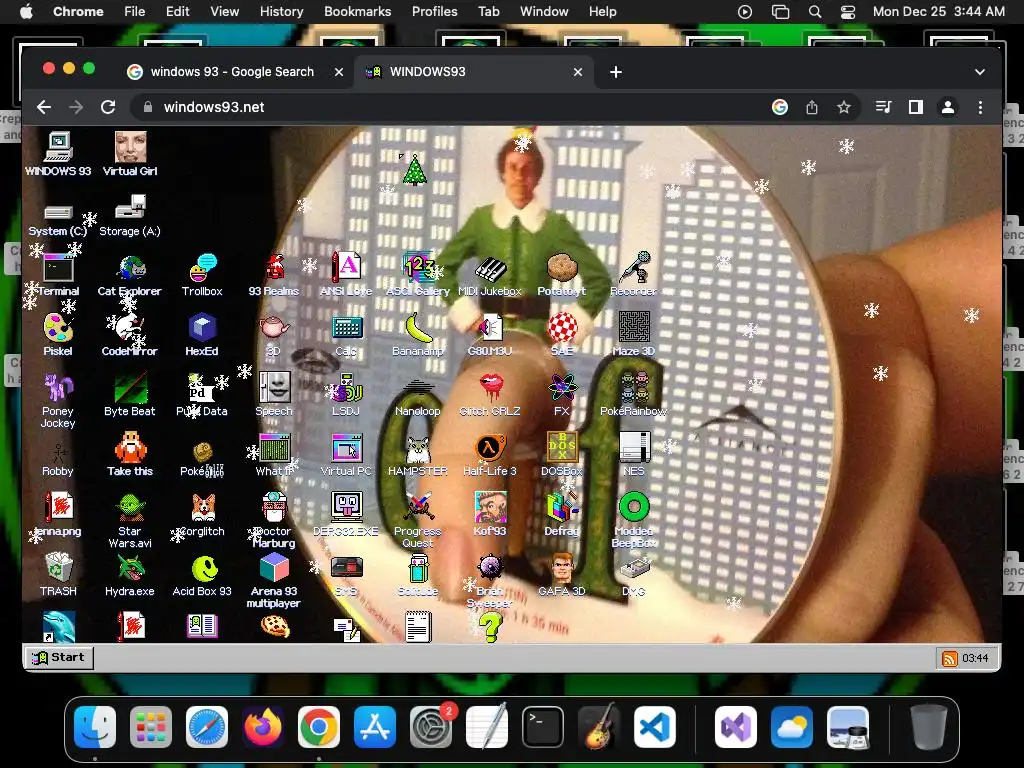
Task: Launch Half-Life 3 icon
Action: [x=489, y=455]
